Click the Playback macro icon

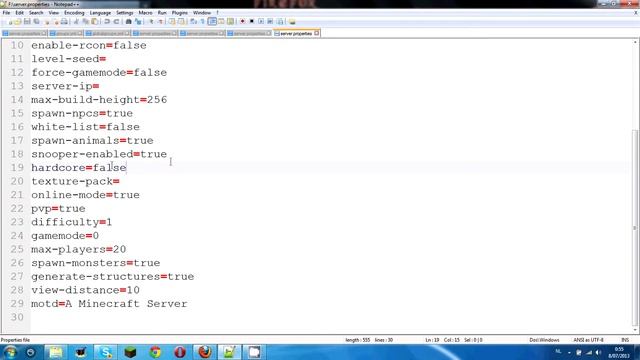coord(261,21)
